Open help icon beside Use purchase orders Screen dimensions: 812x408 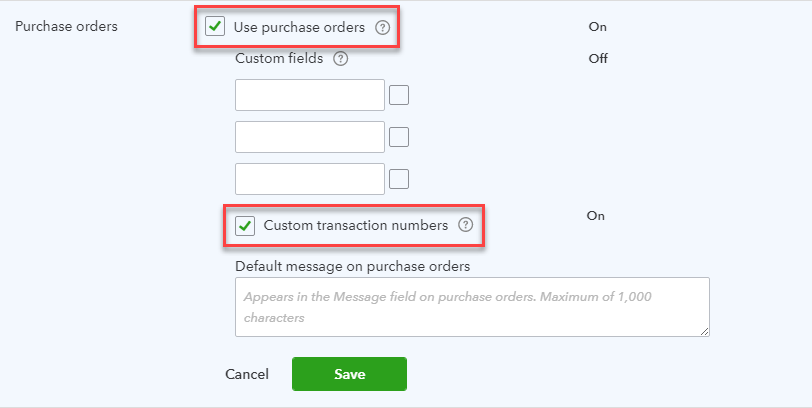(382, 27)
